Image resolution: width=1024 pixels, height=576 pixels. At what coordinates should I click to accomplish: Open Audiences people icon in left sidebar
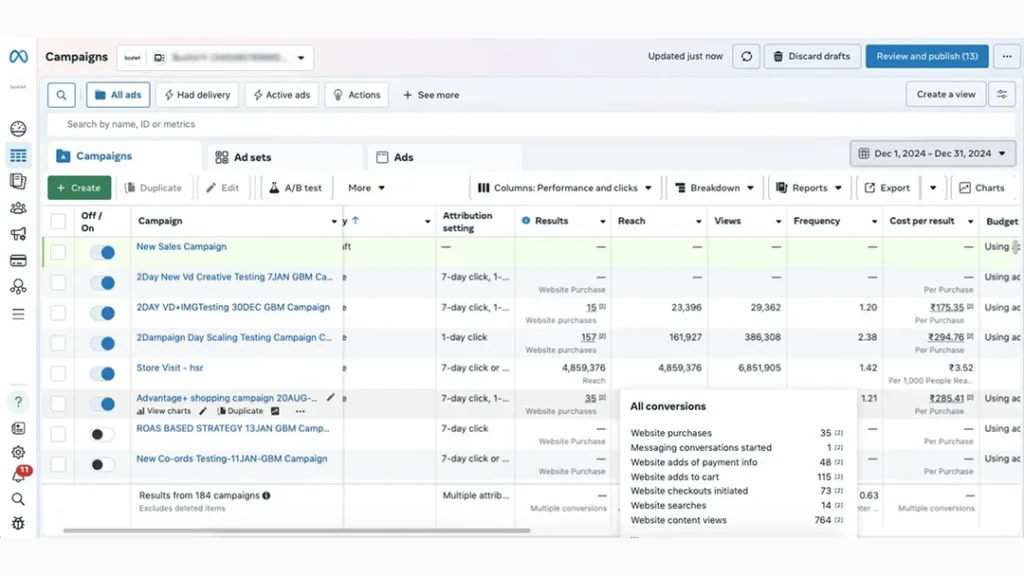[x=18, y=208]
